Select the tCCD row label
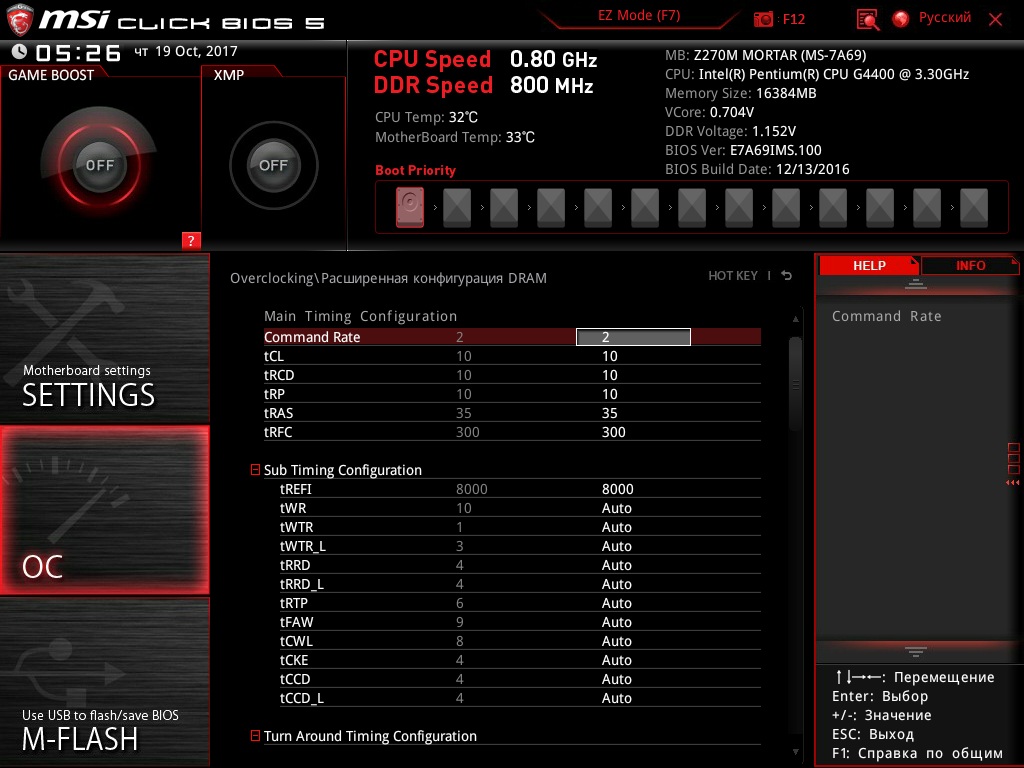The height and width of the screenshot is (768, 1024). coord(295,679)
